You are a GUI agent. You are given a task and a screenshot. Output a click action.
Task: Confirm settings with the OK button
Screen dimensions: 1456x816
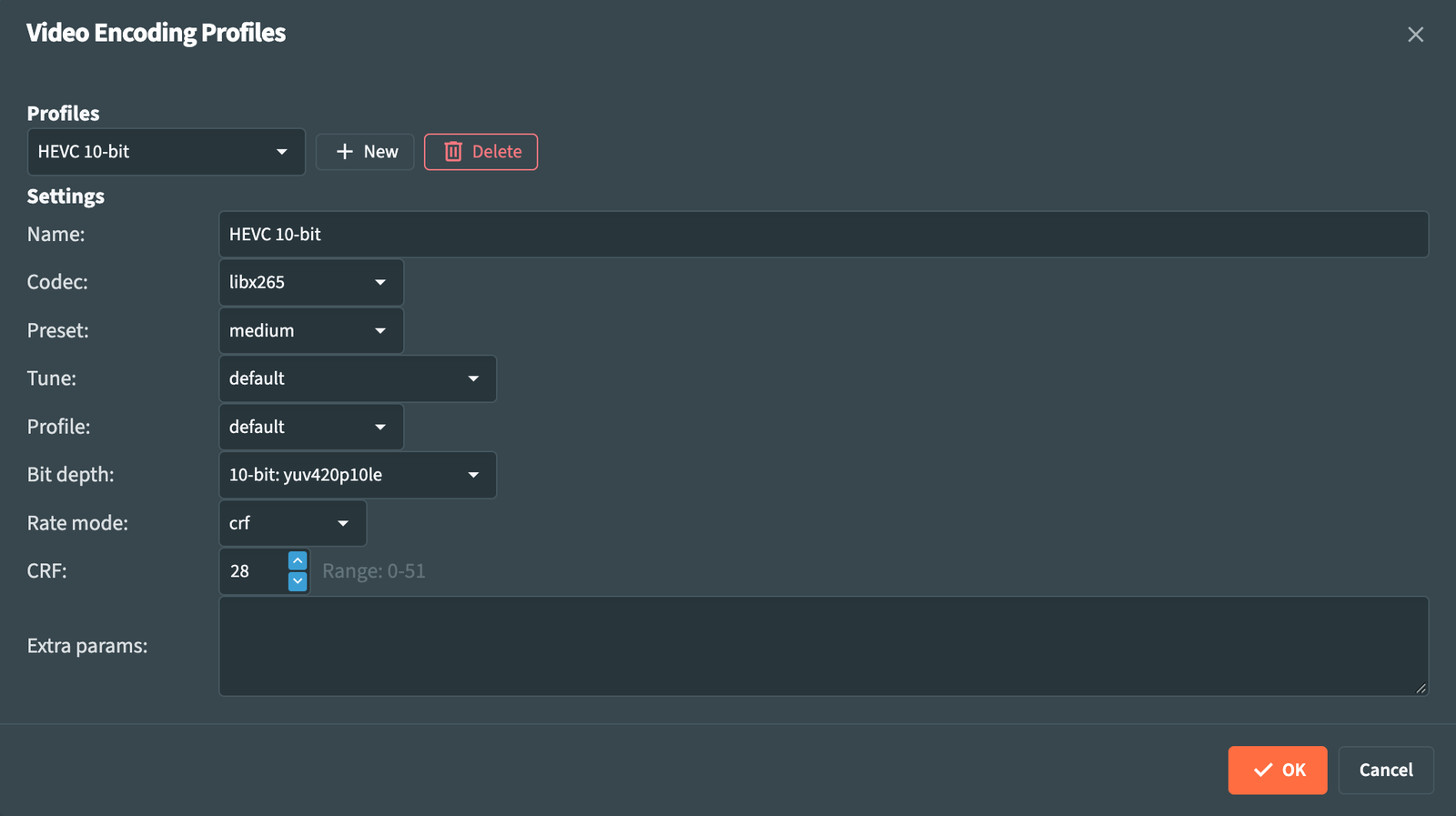coord(1278,771)
